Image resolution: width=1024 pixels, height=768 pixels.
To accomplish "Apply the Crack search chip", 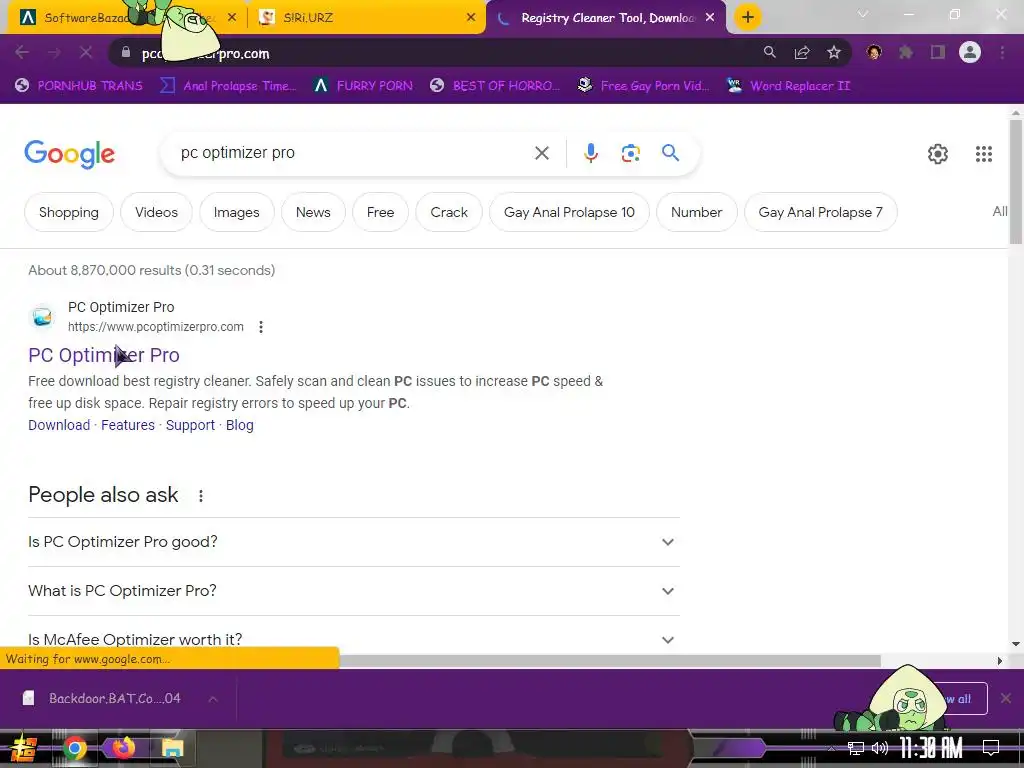I will click(449, 212).
